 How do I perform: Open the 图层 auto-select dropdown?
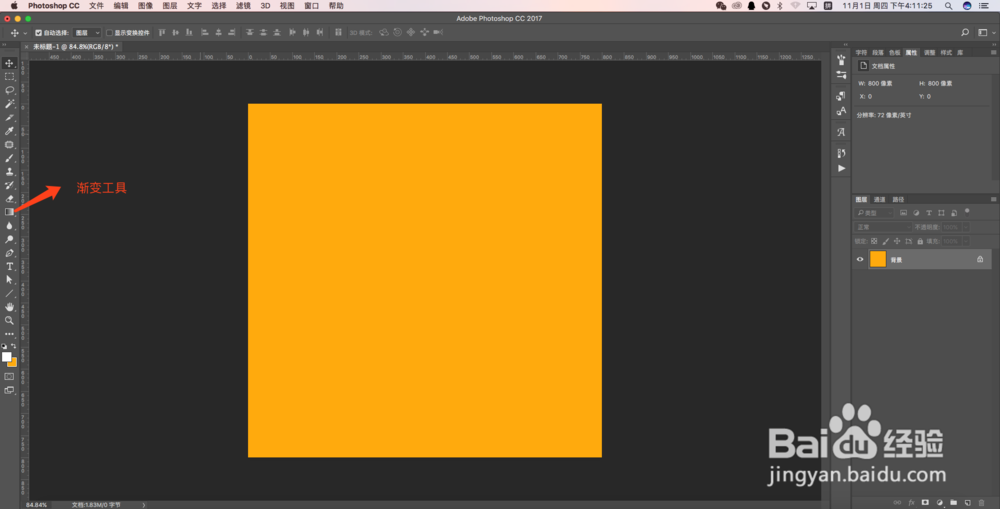coord(87,33)
